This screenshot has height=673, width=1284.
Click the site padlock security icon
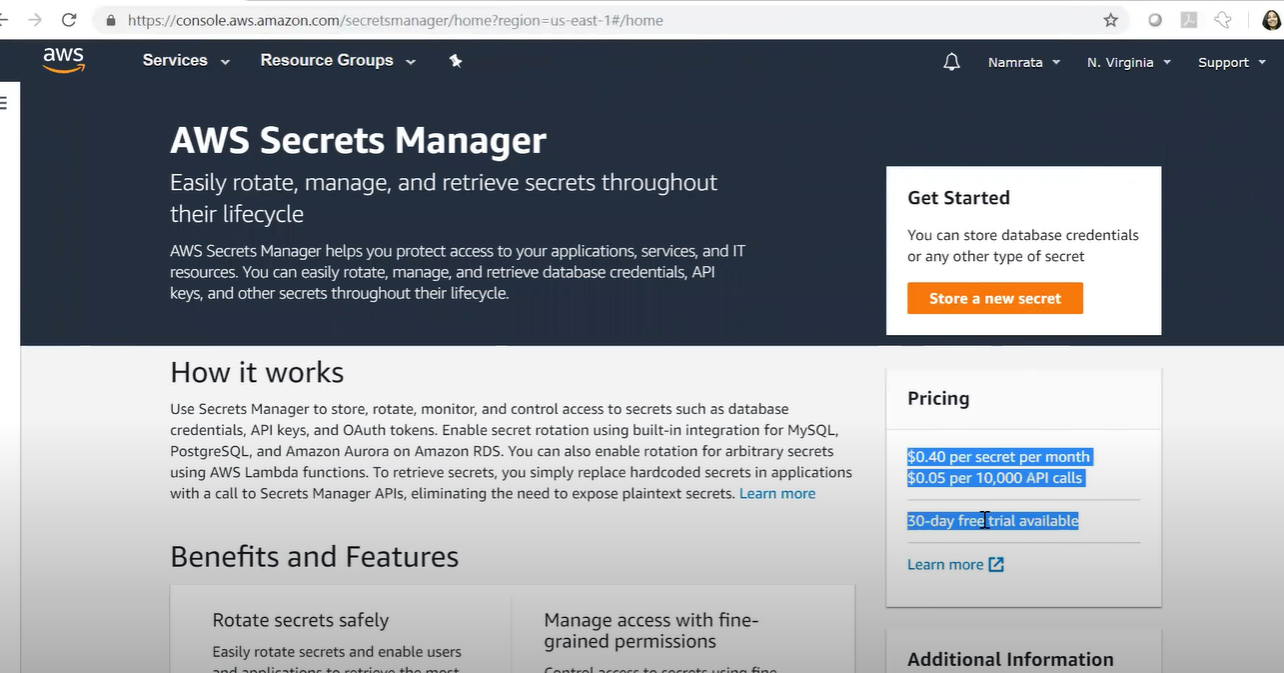click(110, 20)
